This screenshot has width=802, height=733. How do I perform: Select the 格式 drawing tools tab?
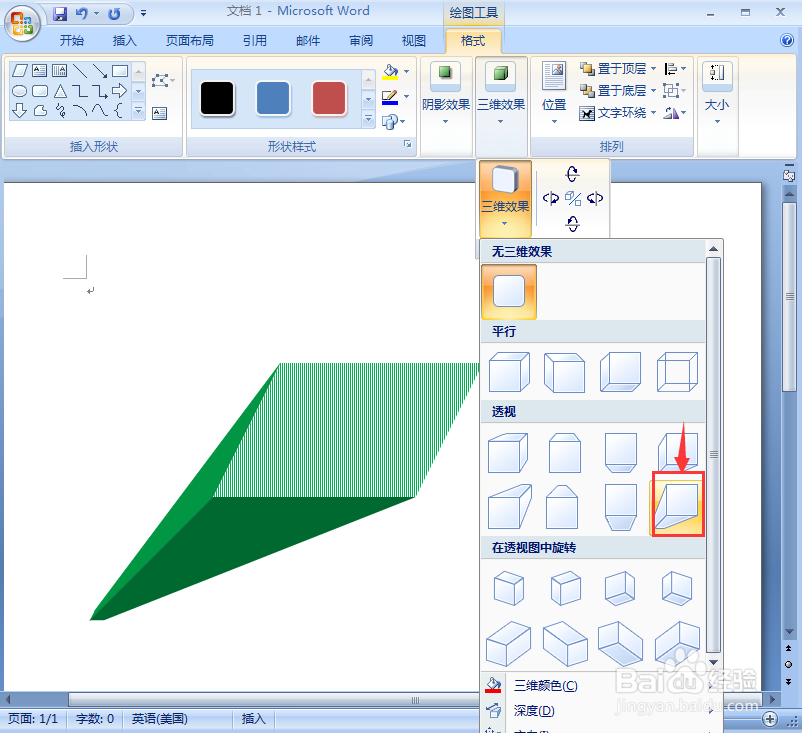coord(473,40)
